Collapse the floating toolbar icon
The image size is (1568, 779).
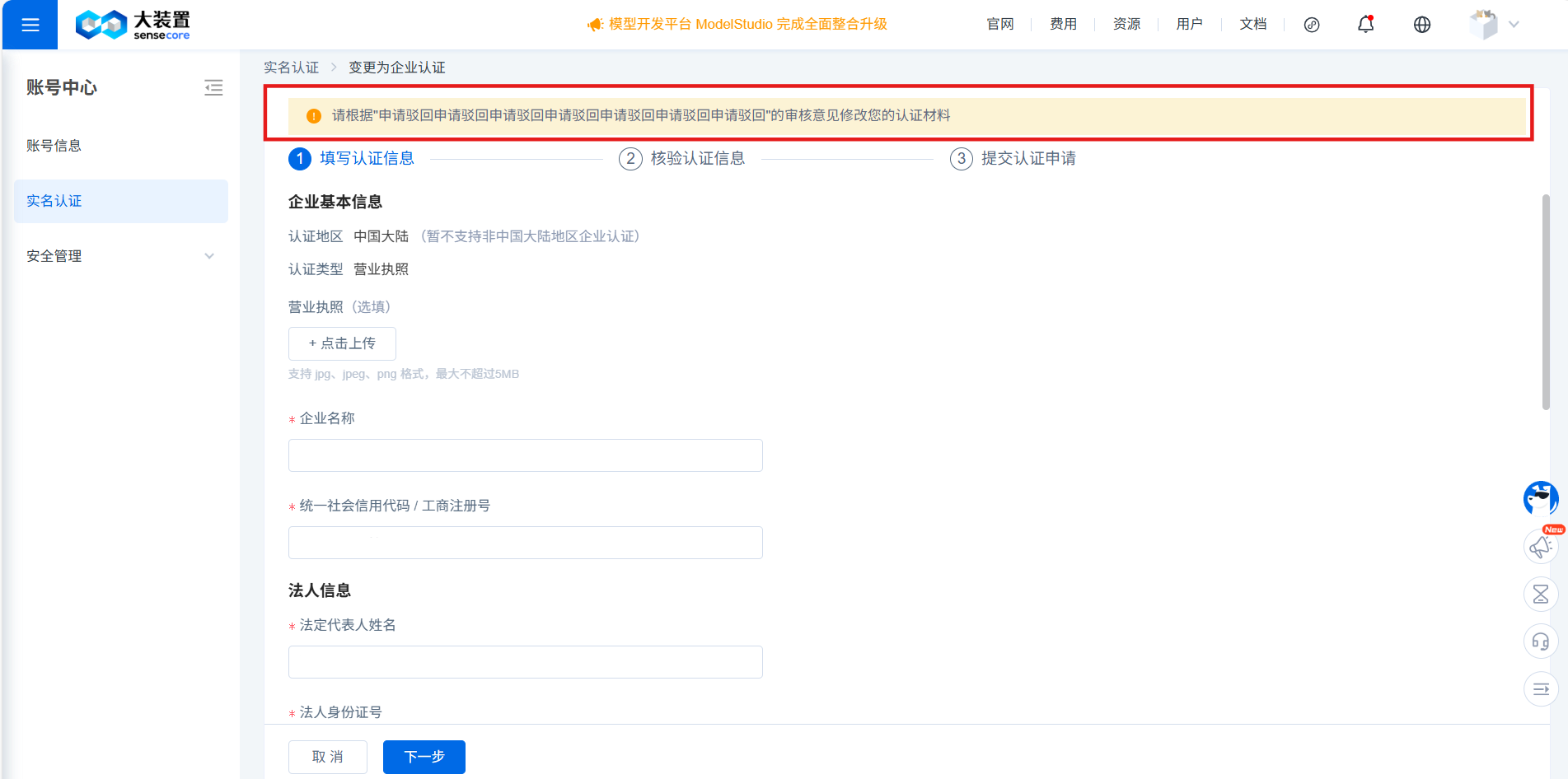(x=1541, y=689)
